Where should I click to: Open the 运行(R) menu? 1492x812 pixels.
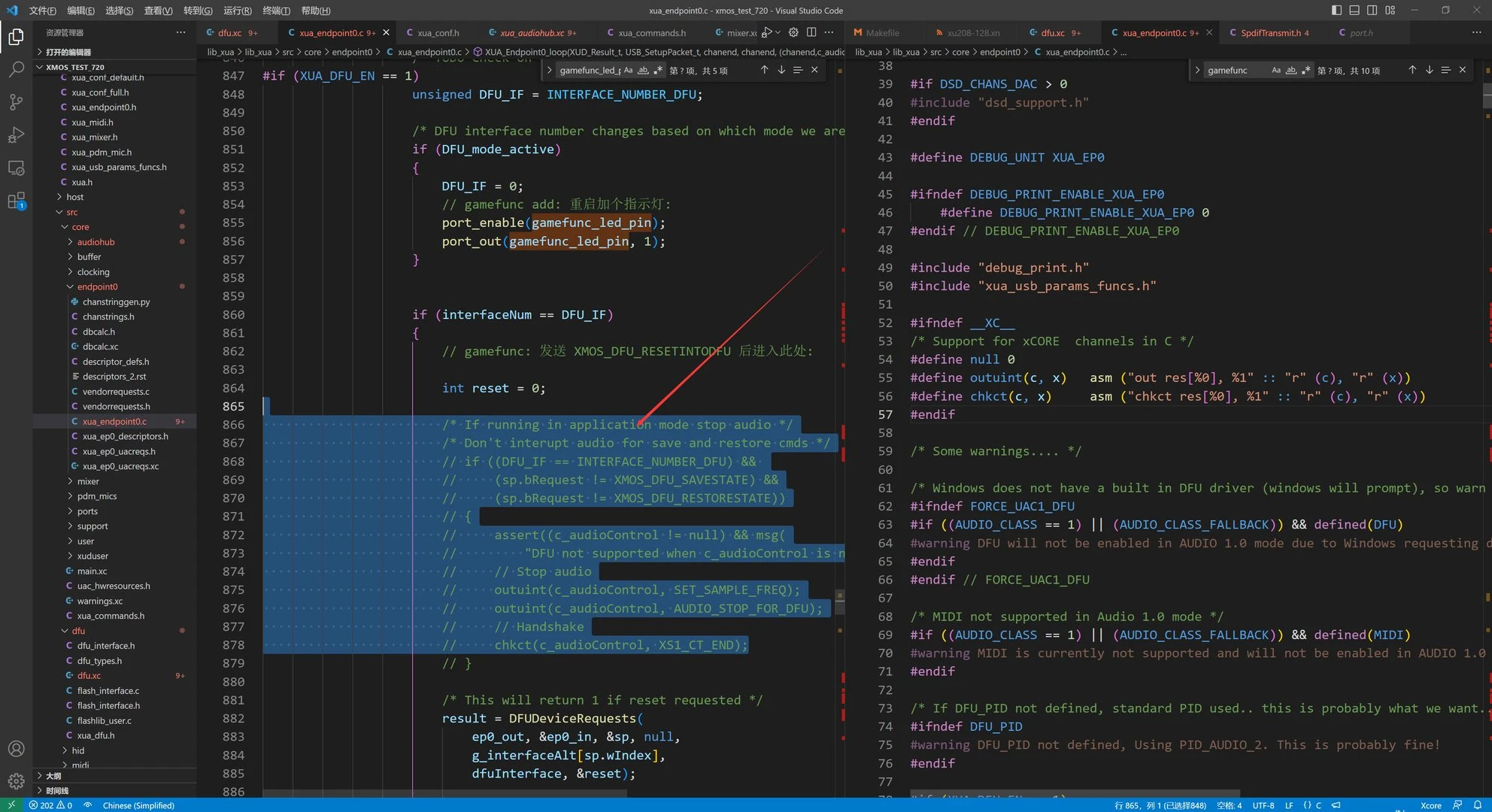click(x=238, y=11)
